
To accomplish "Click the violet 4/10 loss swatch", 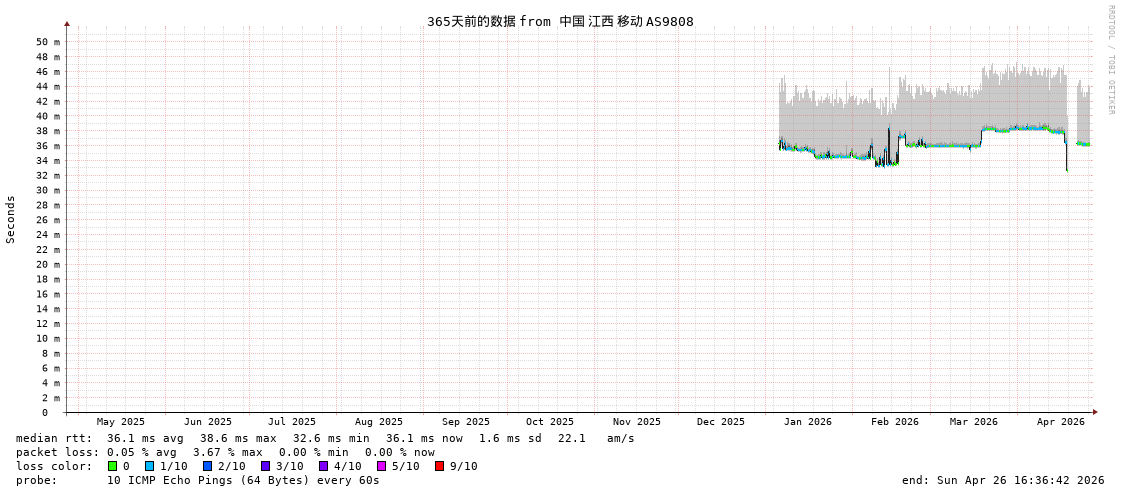I will click(324, 466).
